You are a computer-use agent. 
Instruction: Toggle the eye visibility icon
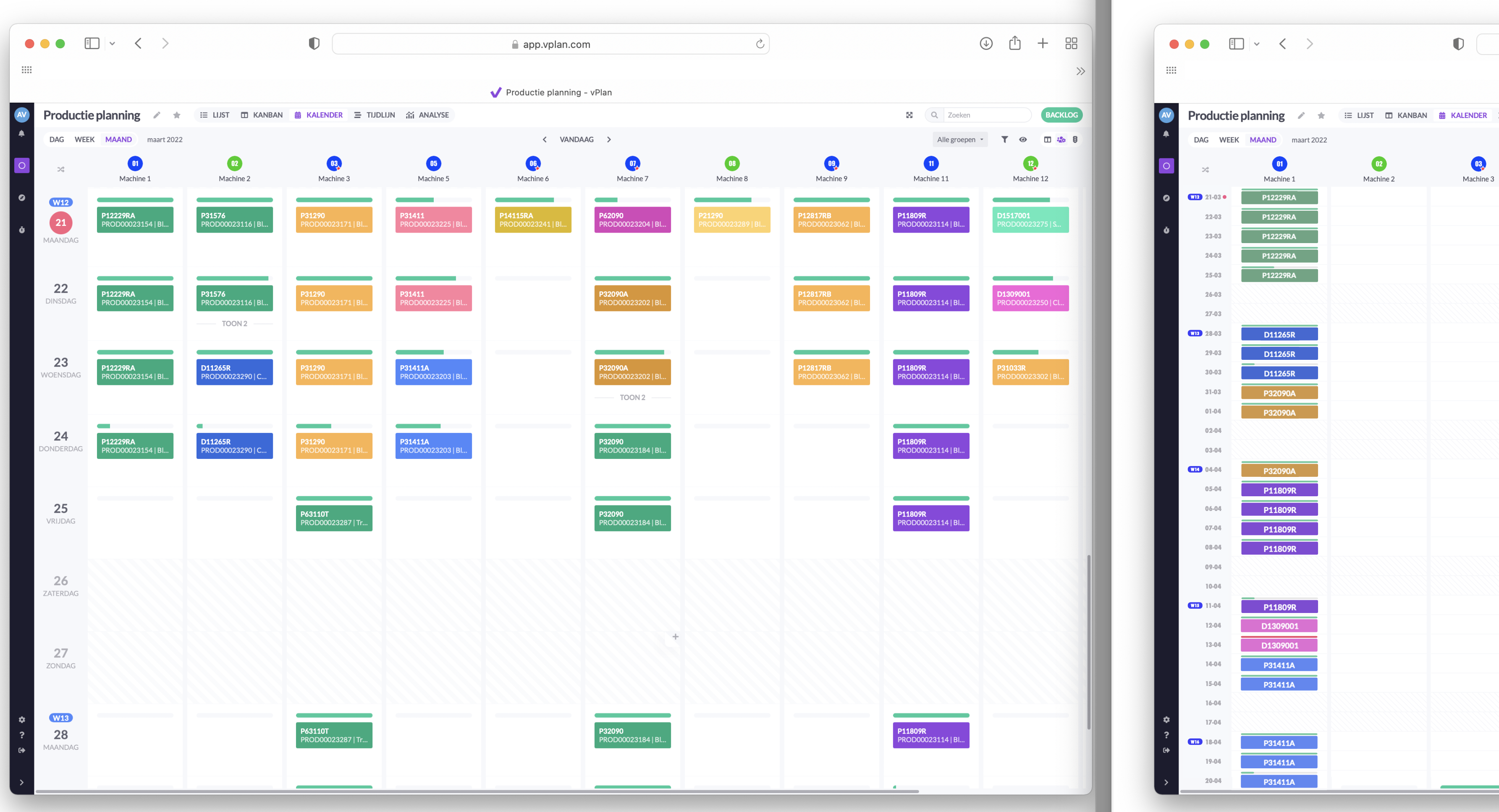coord(1023,139)
